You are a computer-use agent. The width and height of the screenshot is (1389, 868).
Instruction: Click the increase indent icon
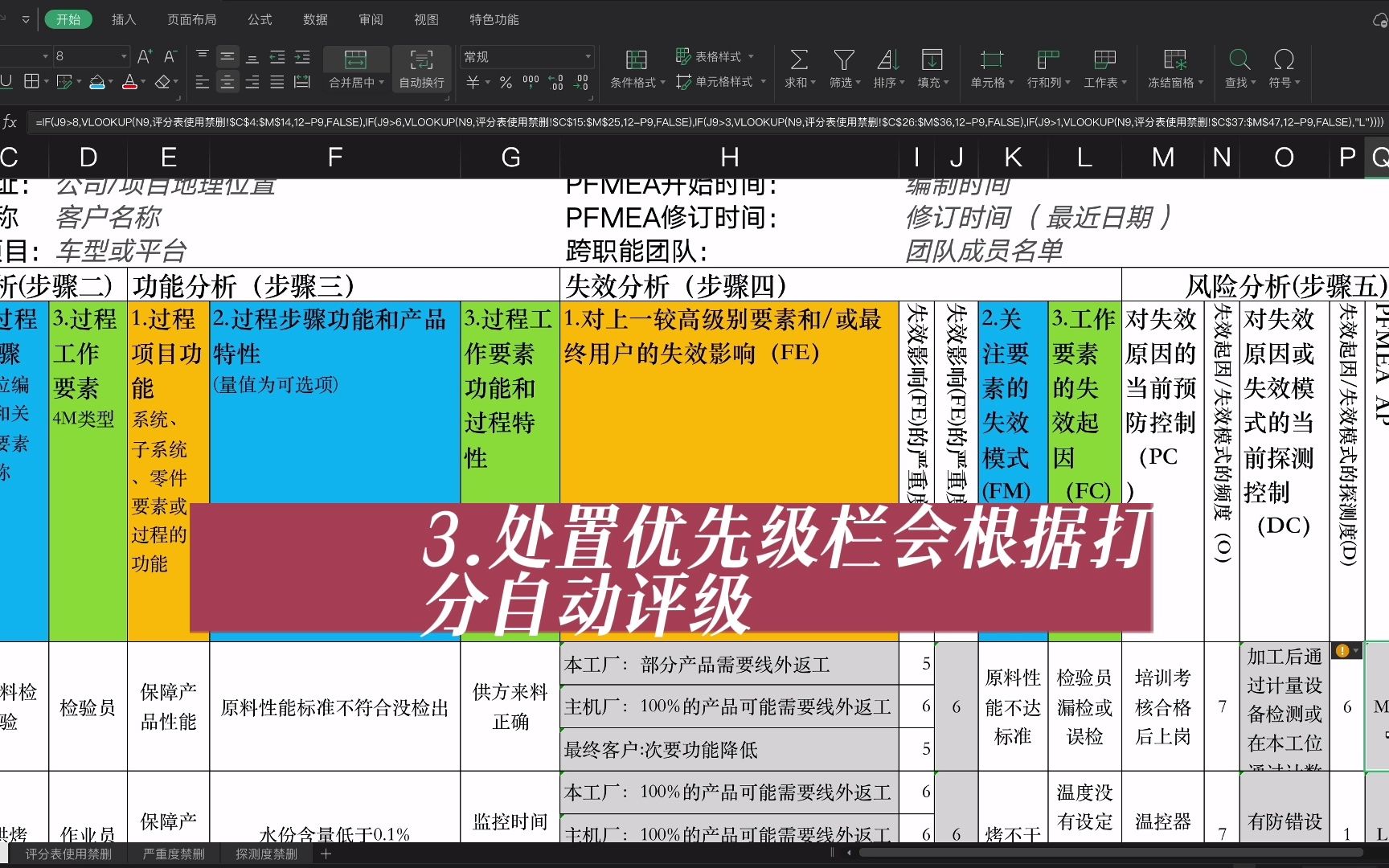302,56
